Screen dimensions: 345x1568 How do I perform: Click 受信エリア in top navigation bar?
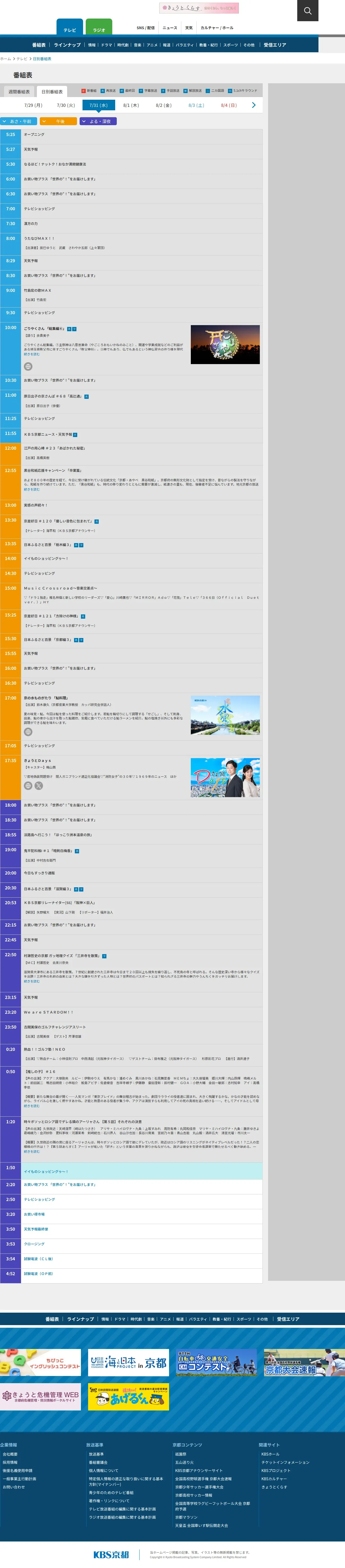275,45
